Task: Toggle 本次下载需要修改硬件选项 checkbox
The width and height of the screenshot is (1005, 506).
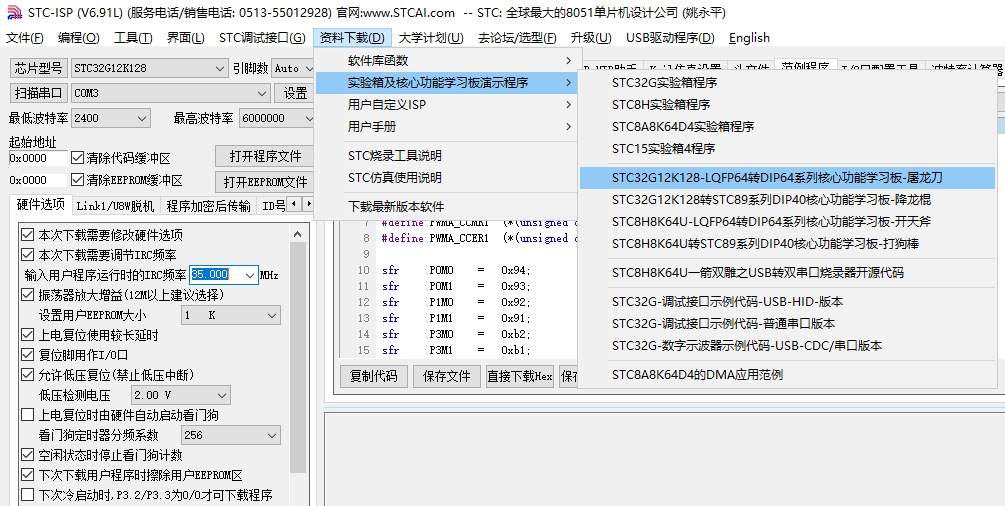Action: 28,235
